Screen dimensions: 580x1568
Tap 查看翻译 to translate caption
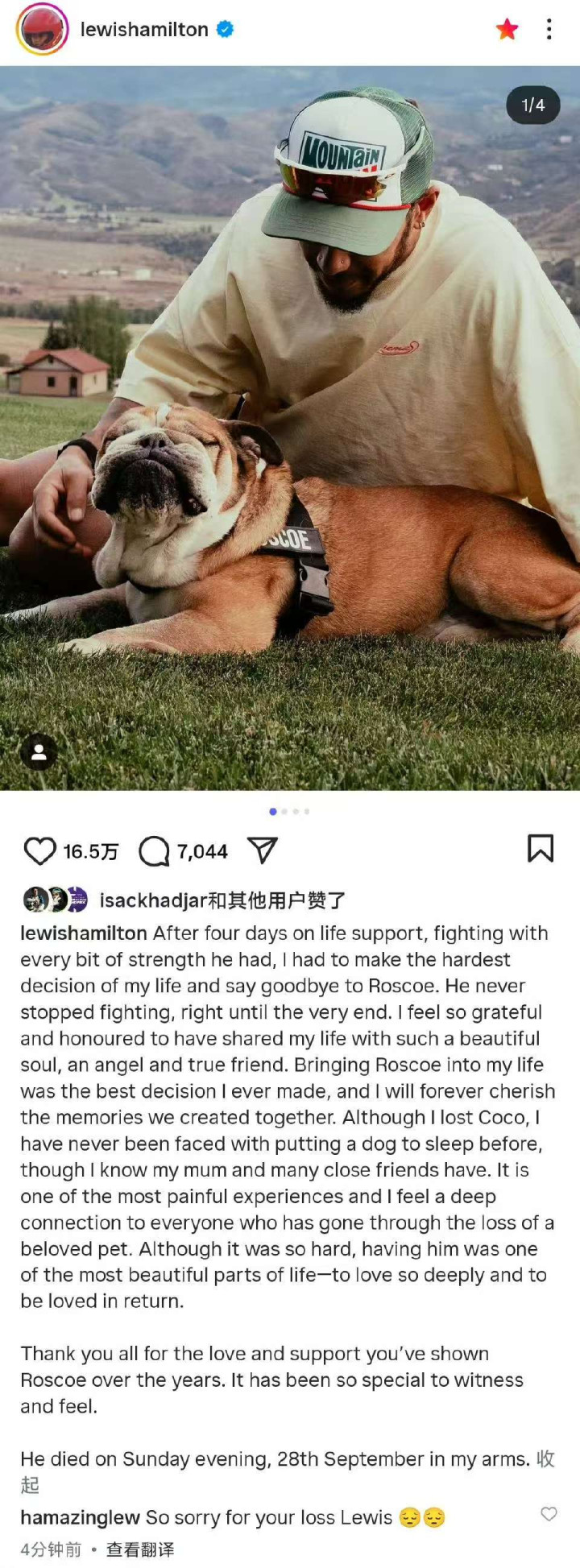(140, 1549)
